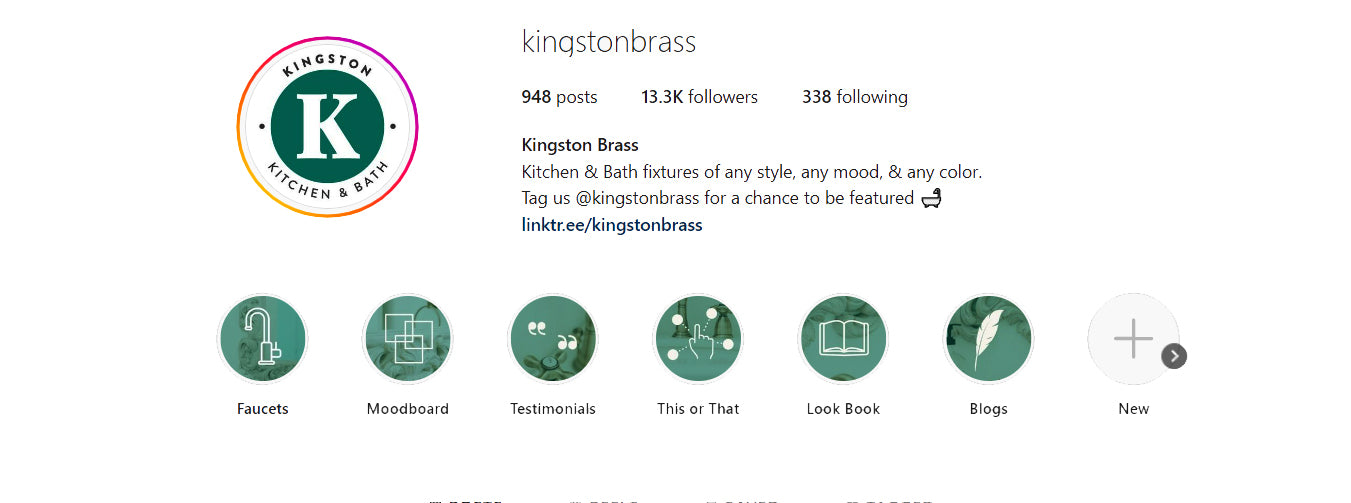Click the 948 posts count
Image resolution: width=1351 pixels, height=503 pixels.
559,97
